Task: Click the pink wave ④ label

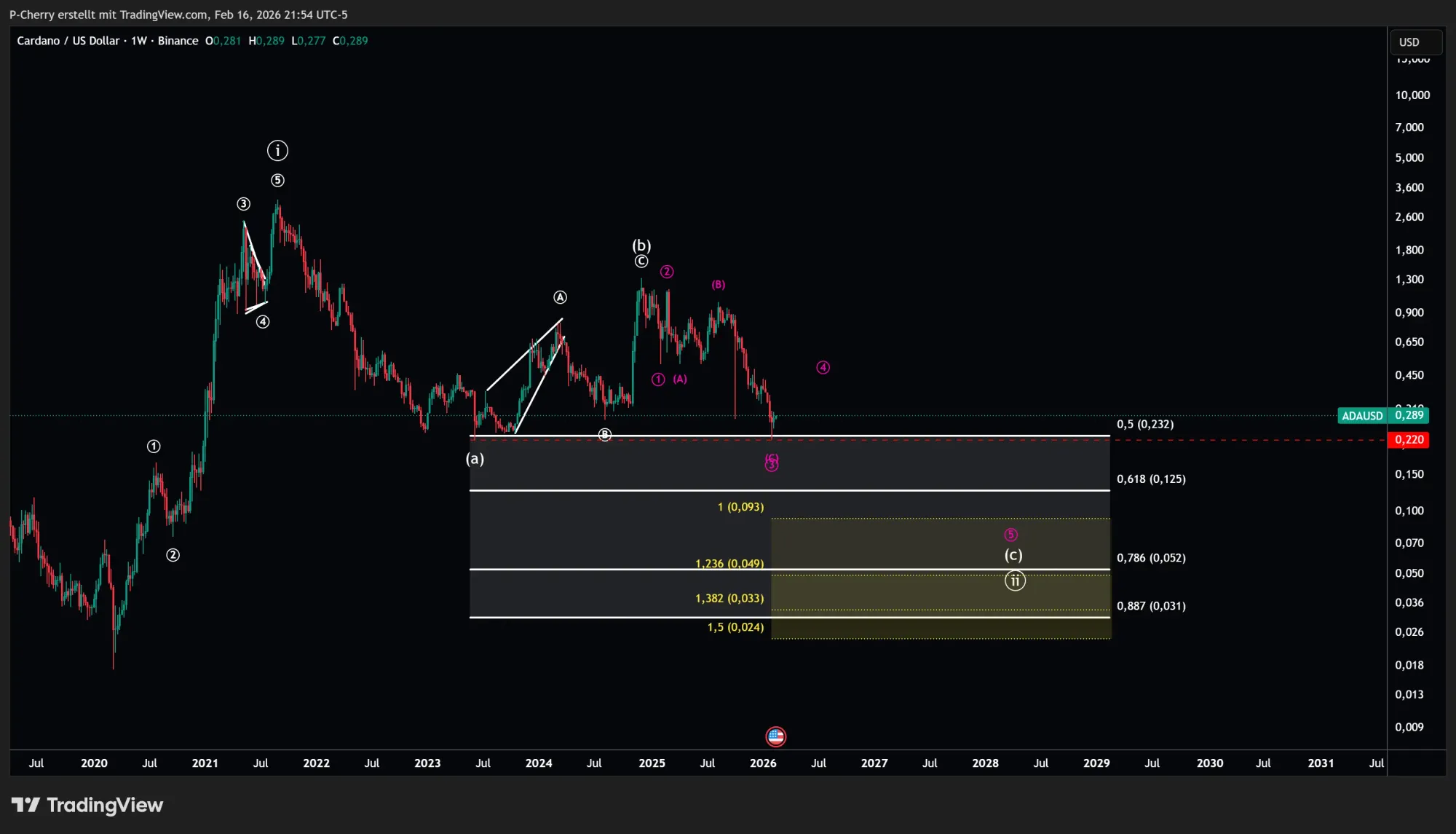Action: (x=823, y=368)
